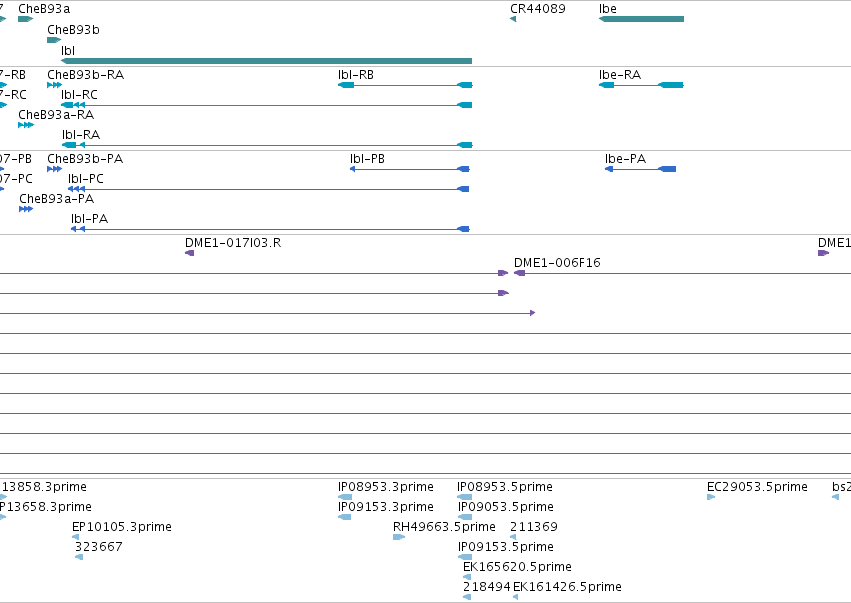Click the lbe-PA label text
The width and height of the screenshot is (851, 603).
pos(625,159)
